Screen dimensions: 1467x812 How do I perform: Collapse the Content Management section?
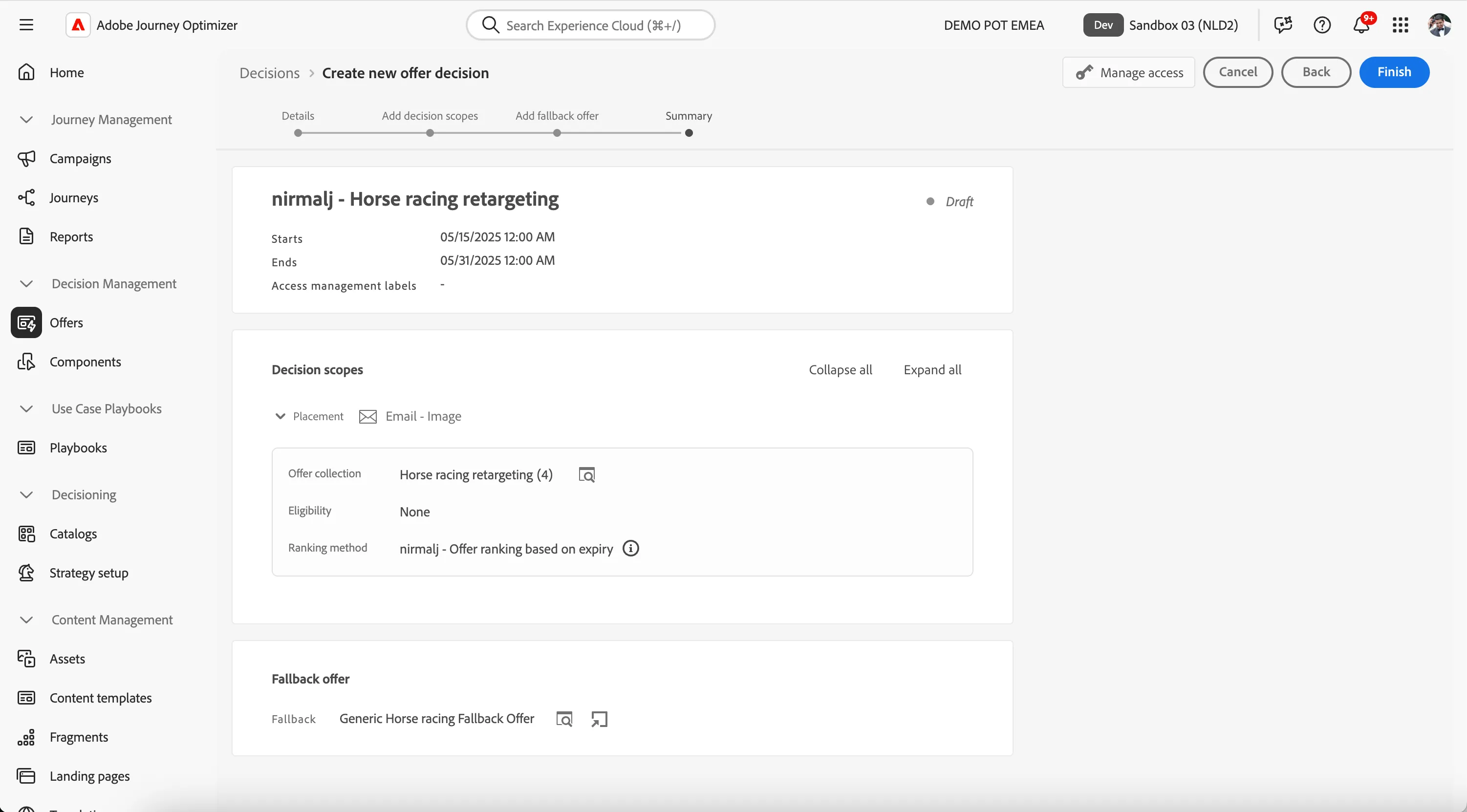click(26, 620)
